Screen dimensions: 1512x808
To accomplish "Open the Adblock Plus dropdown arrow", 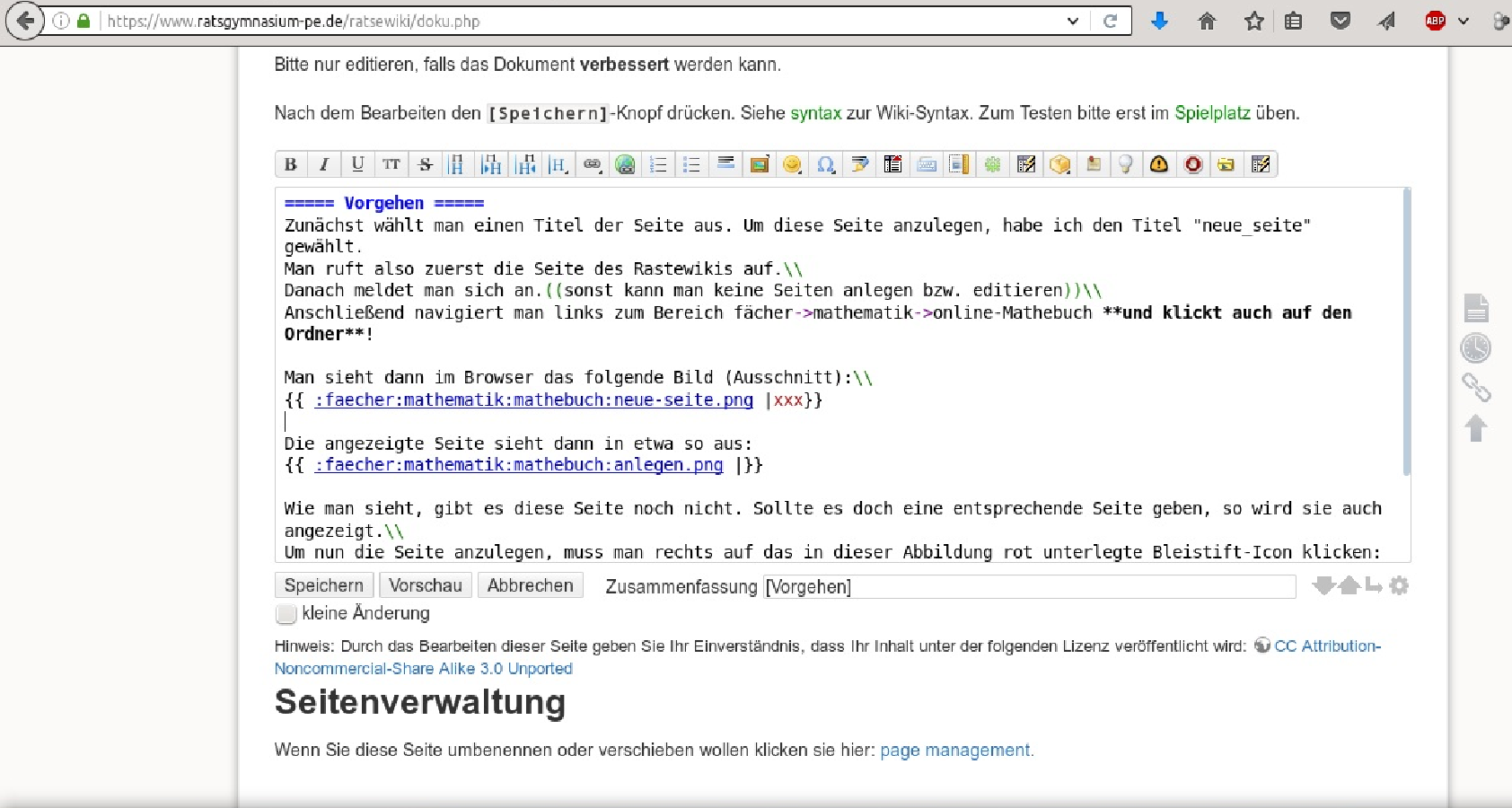I will (x=1464, y=21).
